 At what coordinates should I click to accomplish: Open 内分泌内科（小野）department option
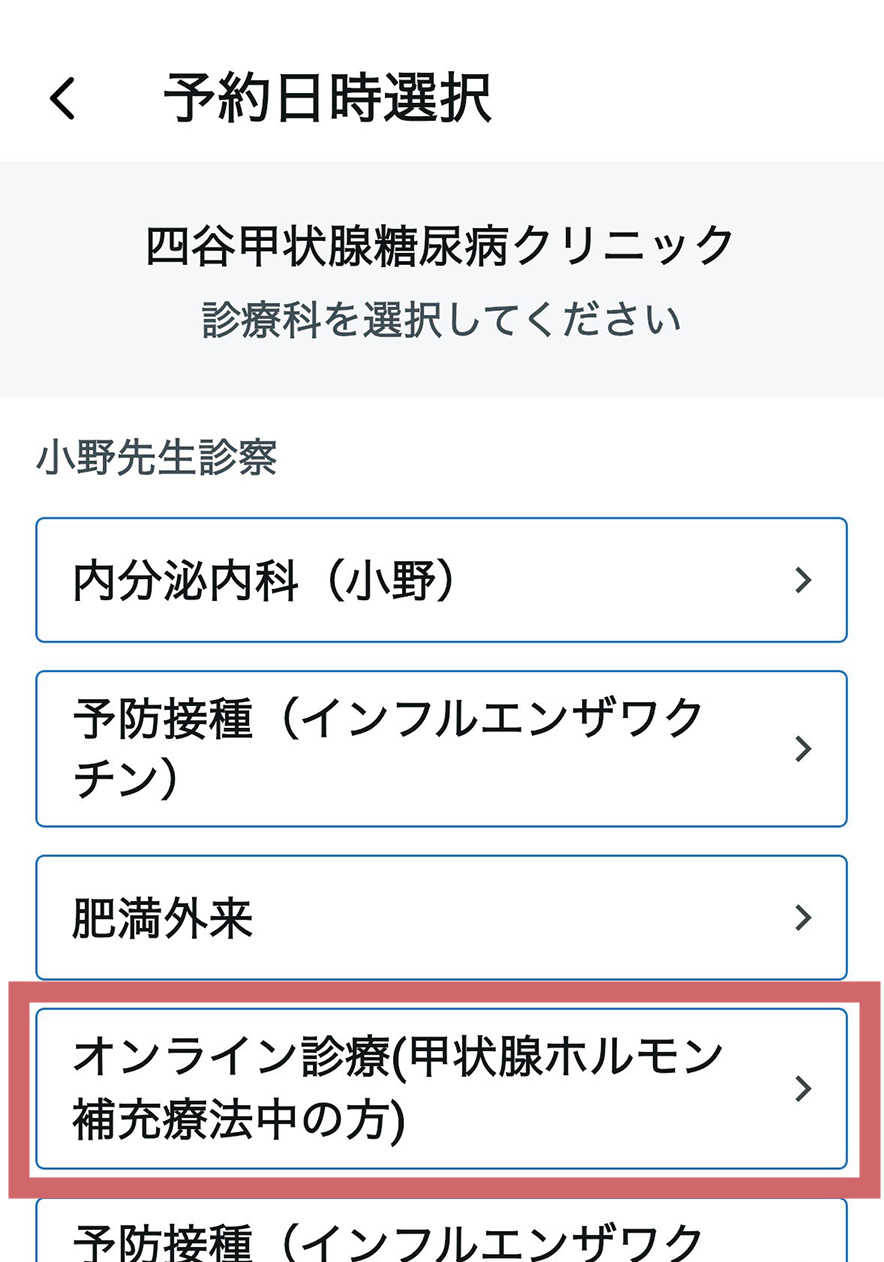click(x=440, y=580)
